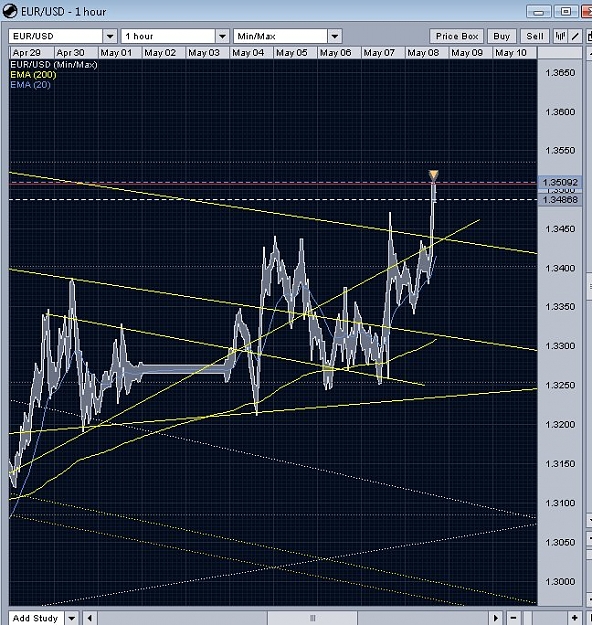Click the May 09 date header
The image size is (592, 625).
(x=470, y=53)
